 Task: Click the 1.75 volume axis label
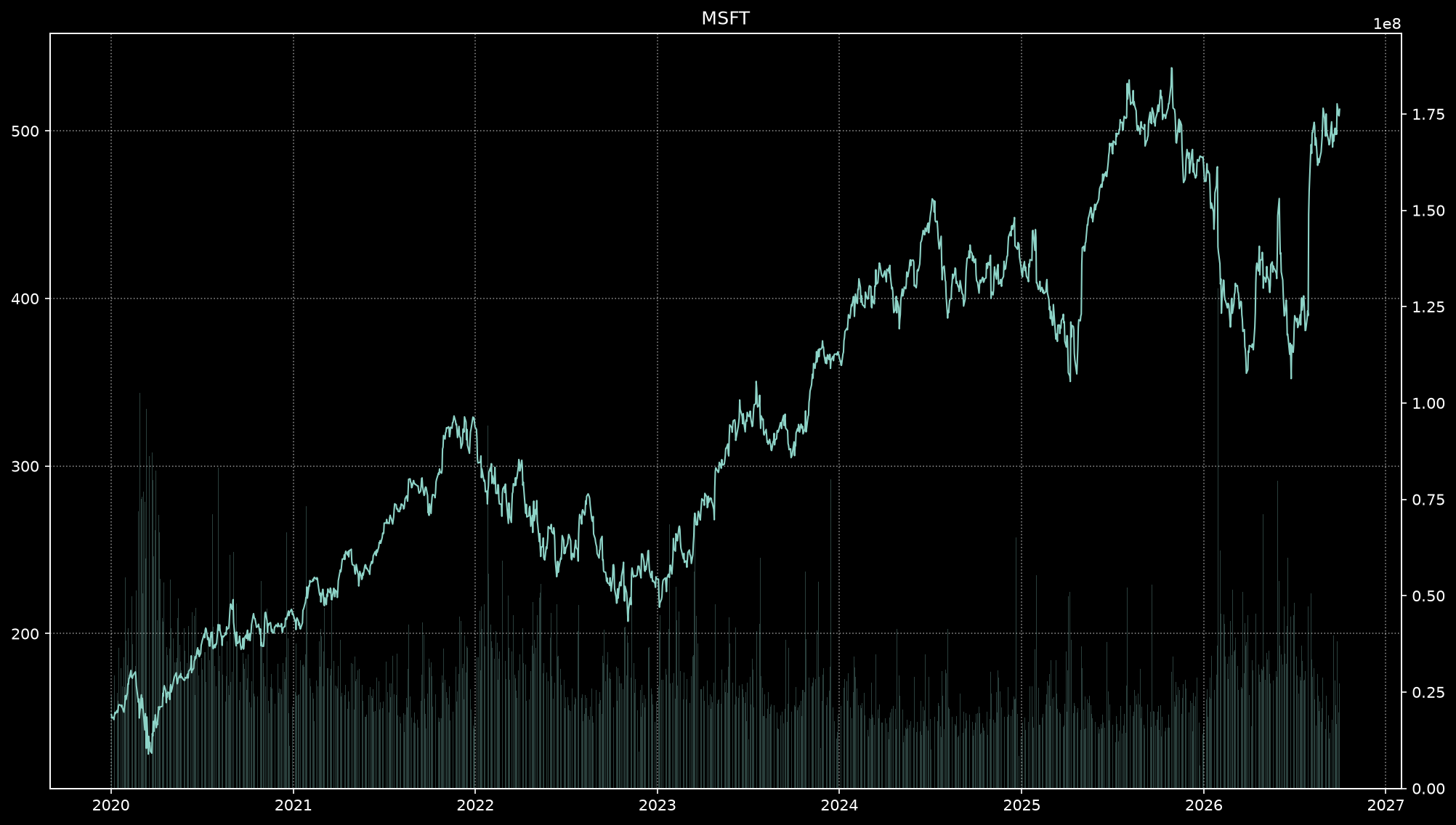1428,115
